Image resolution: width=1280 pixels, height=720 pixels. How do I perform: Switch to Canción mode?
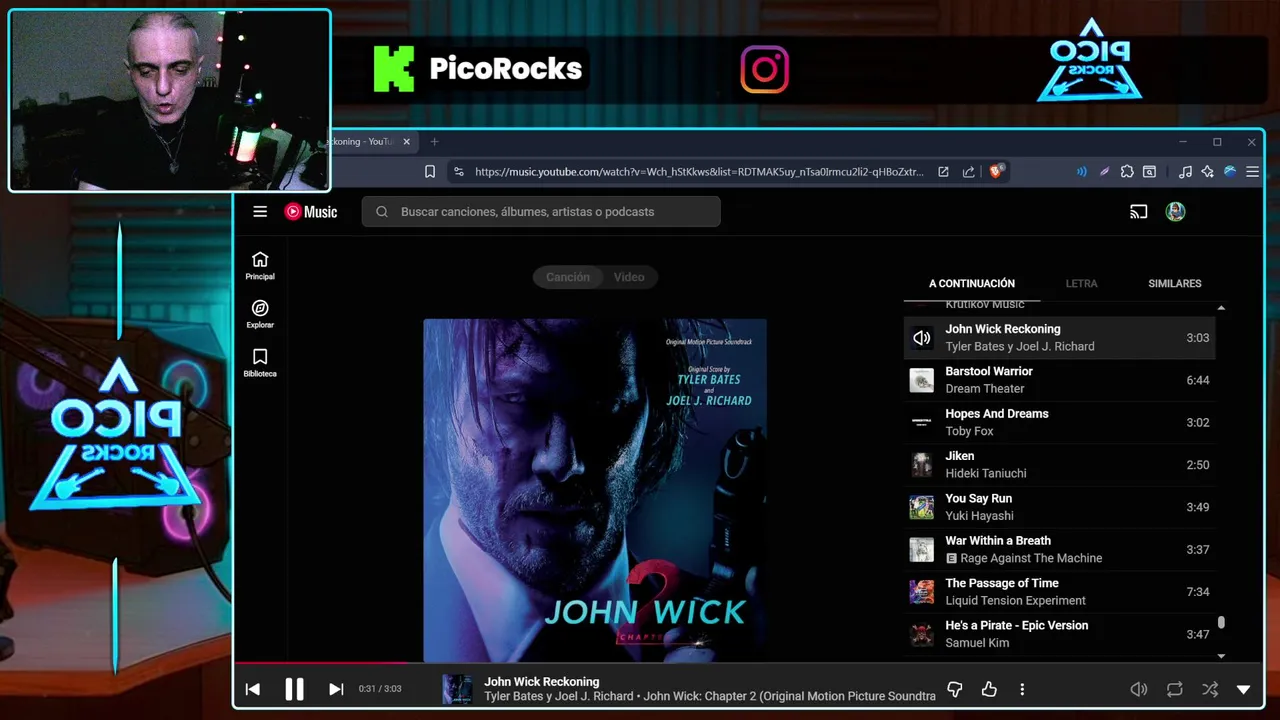click(x=568, y=277)
